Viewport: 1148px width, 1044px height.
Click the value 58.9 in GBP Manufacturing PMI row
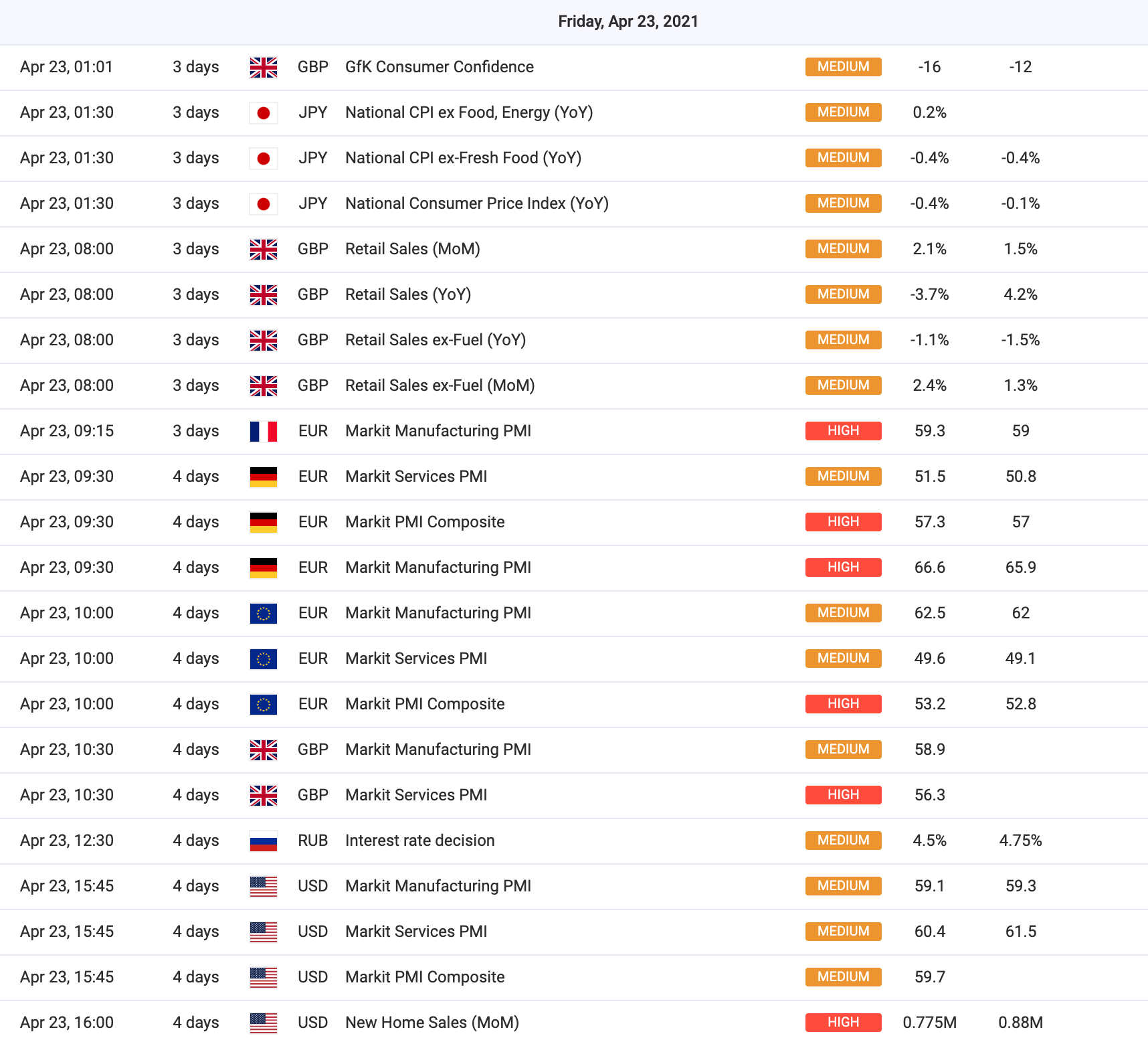coord(929,750)
